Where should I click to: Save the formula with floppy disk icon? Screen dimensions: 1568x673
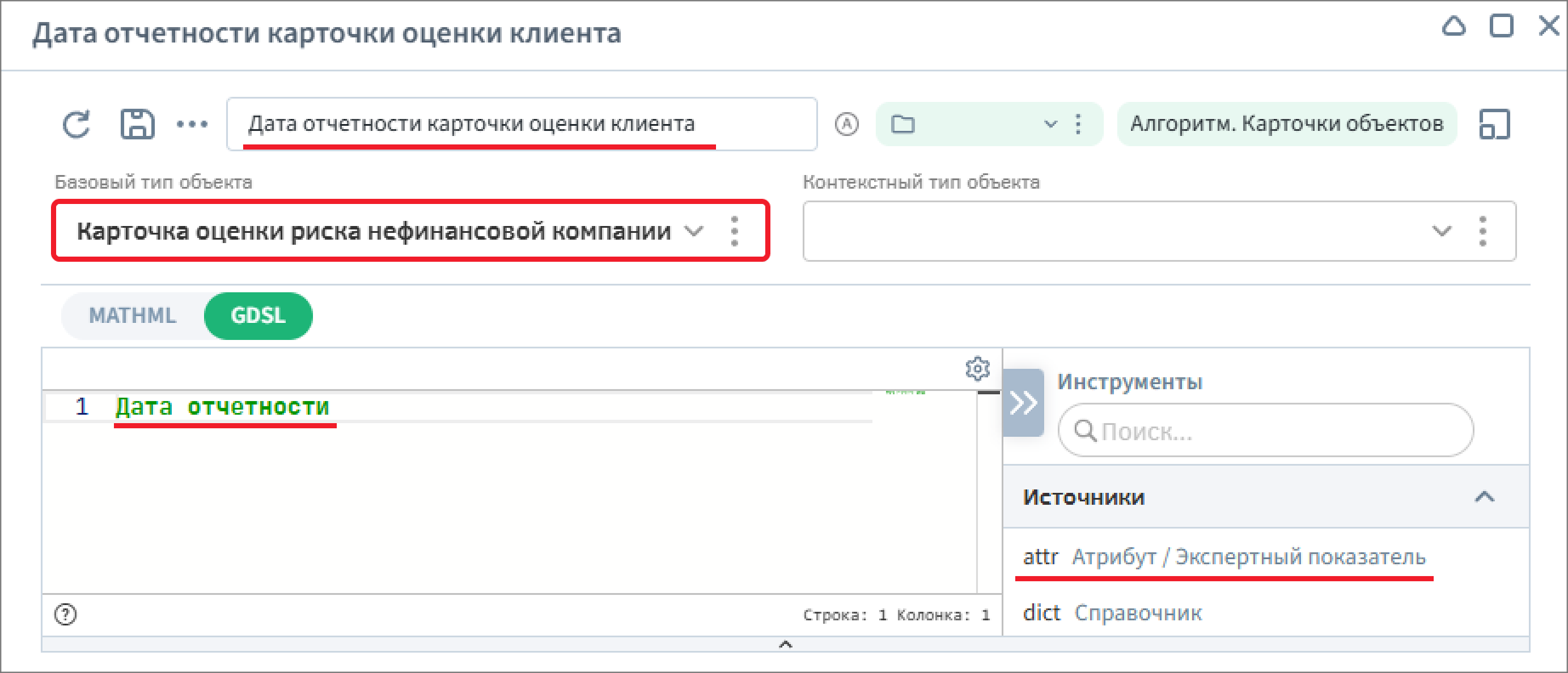click(137, 124)
